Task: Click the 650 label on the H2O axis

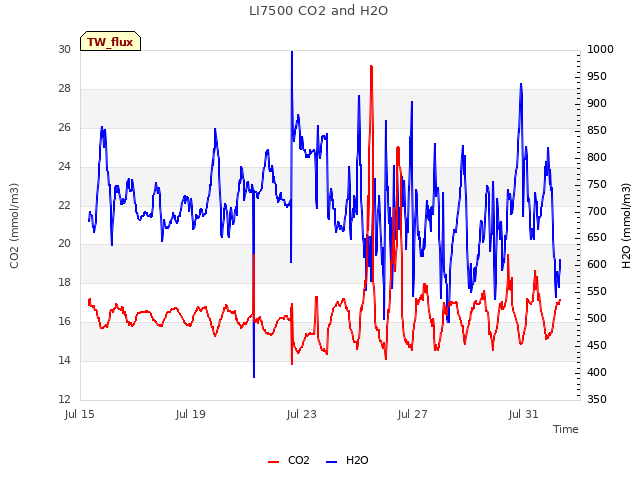Action: (x=597, y=238)
